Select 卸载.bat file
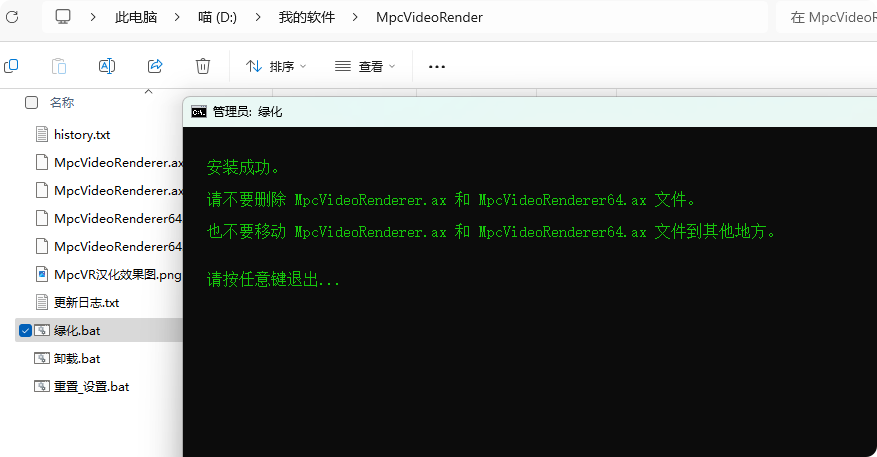Image resolution: width=877 pixels, height=457 pixels. 77,359
